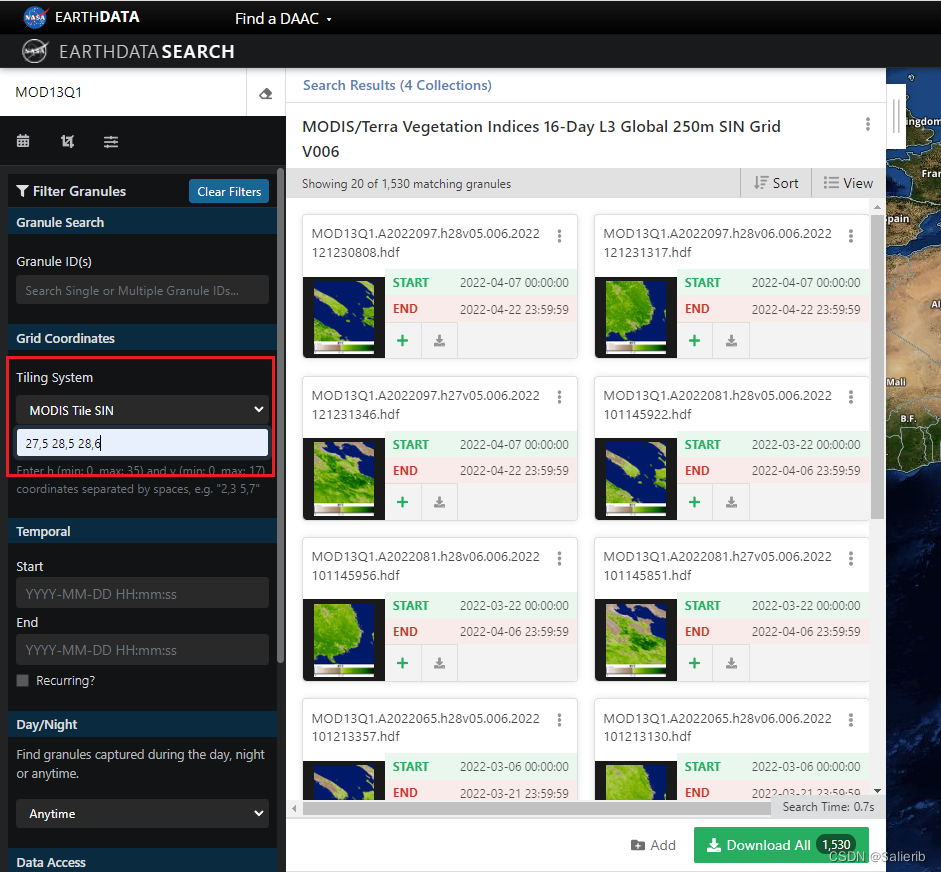The height and width of the screenshot is (872, 941).
Task: Open options for h27v05 A2022081 granule
Action: click(x=851, y=559)
